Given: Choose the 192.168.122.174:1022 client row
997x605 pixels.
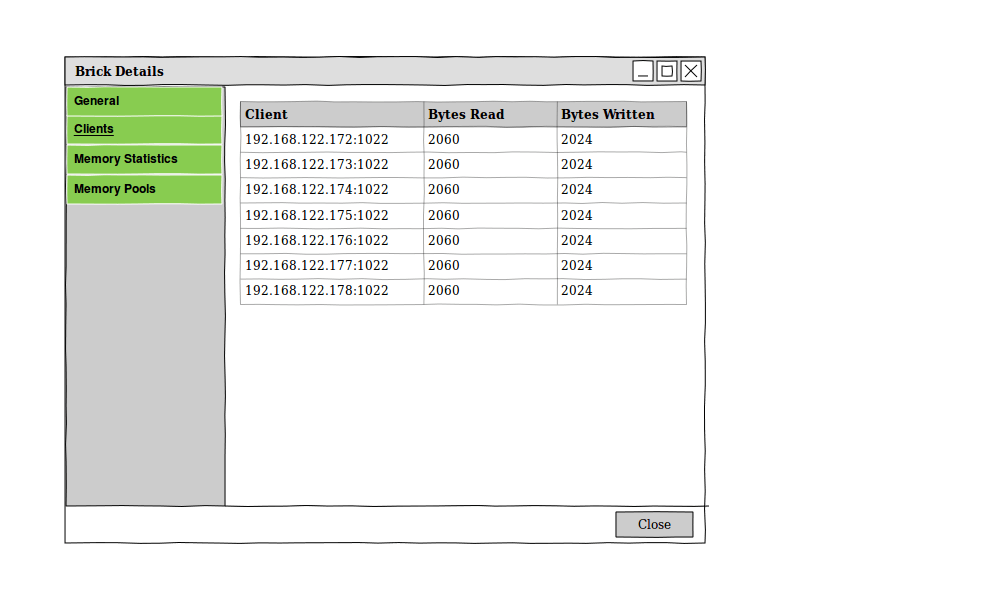Looking at the screenshot, I should [317, 190].
